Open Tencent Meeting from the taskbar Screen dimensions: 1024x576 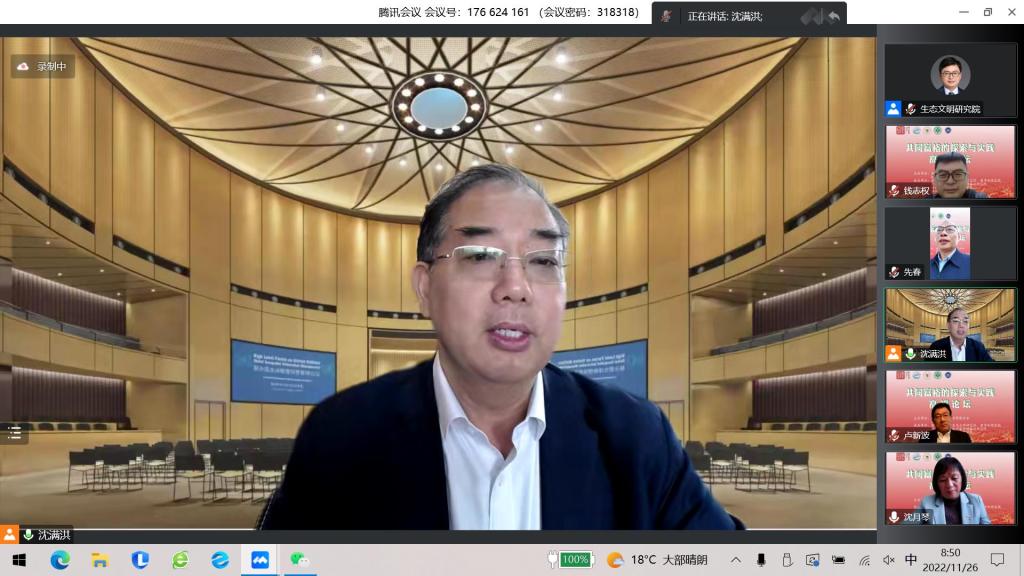click(259, 559)
